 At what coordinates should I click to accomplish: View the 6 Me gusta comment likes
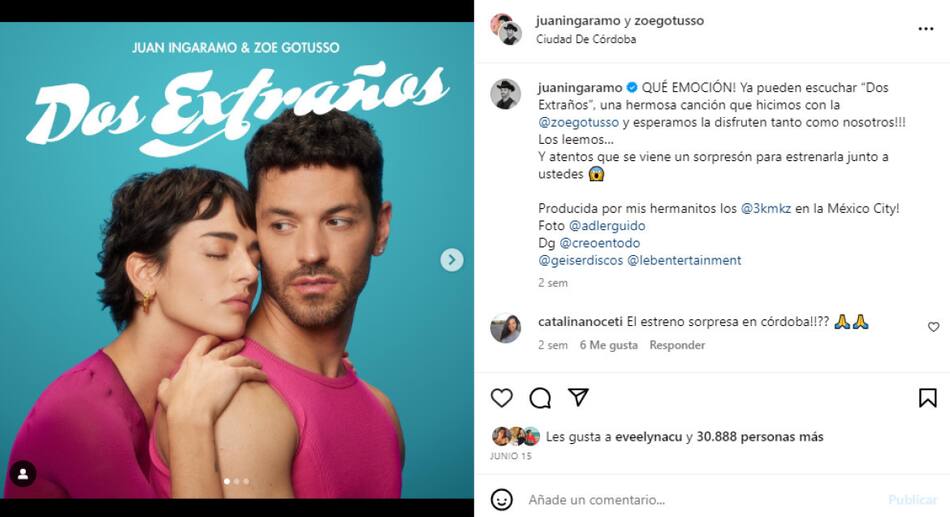tap(608, 345)
